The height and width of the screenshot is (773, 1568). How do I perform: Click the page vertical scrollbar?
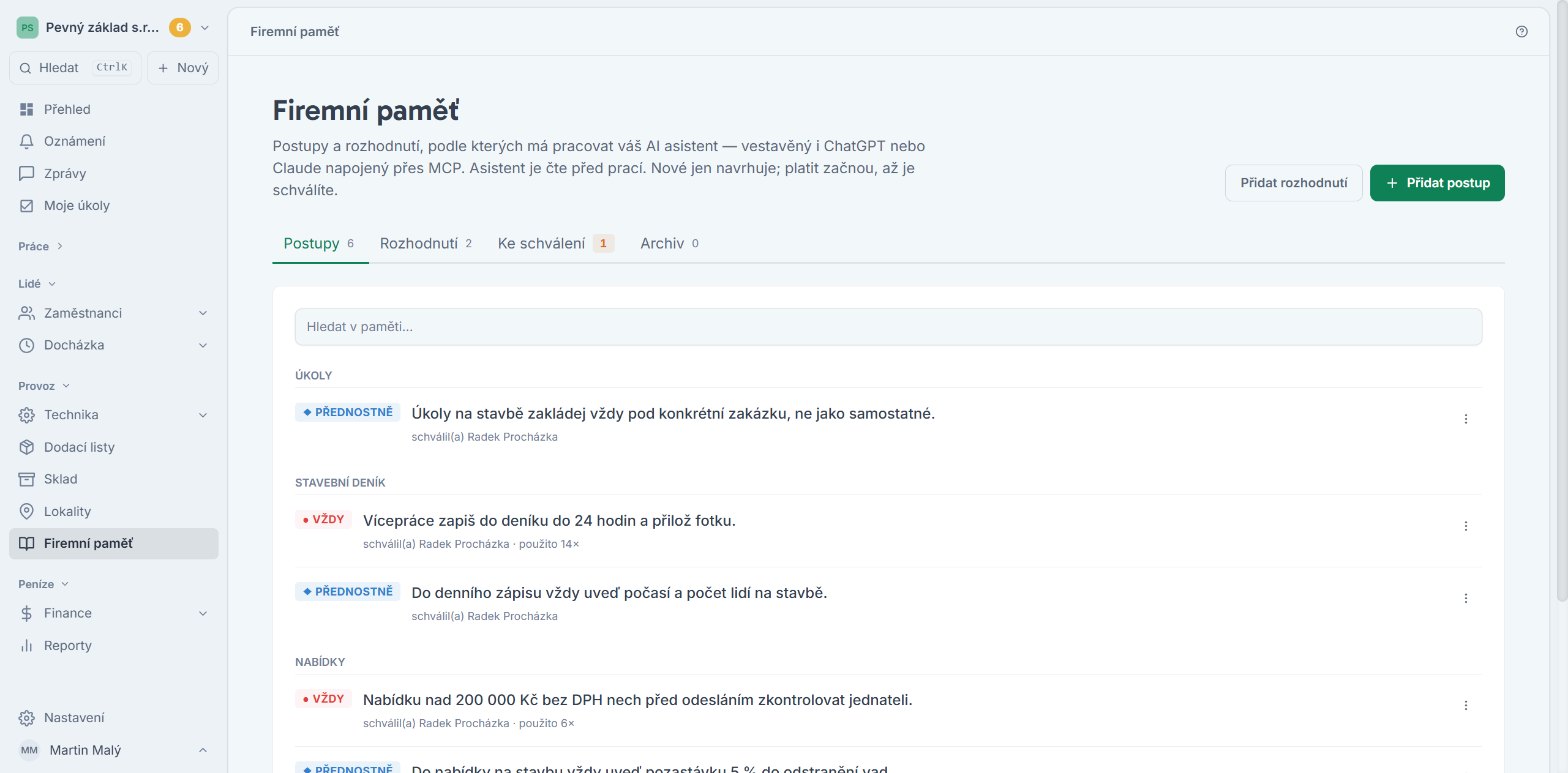click(1561, 300)
